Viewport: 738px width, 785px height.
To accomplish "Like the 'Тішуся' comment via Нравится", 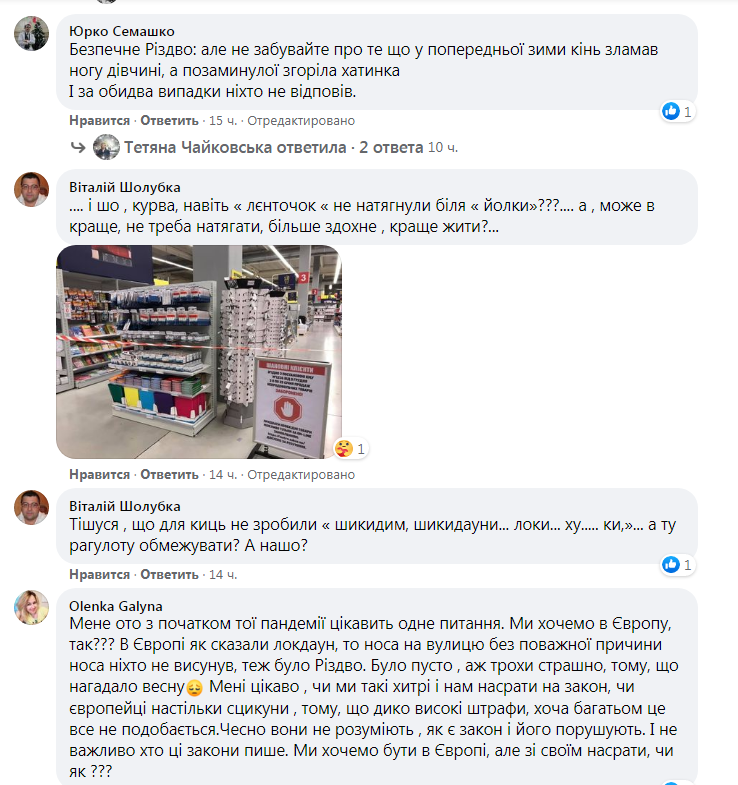I will pyautogui.click(x=100, y=575).
